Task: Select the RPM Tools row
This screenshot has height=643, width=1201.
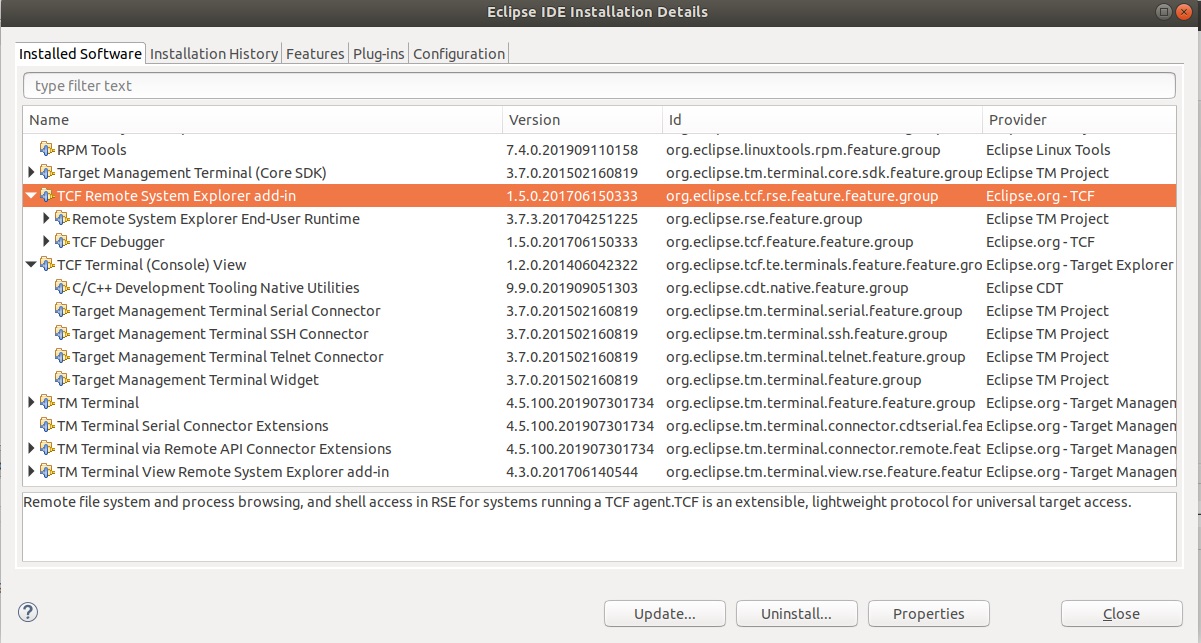Action: point(599,150)
